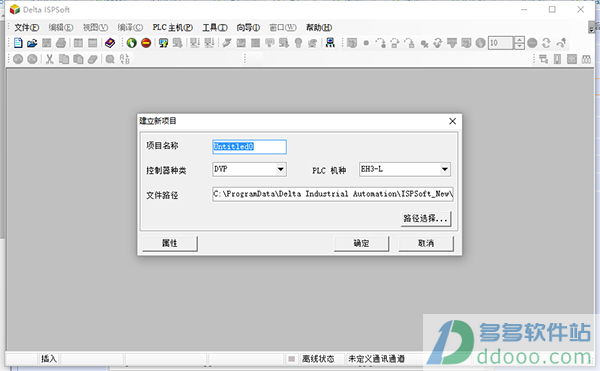Open the purple help book icon
The height and width of the screenshot is (371, 600).
[x=110, y=43]
